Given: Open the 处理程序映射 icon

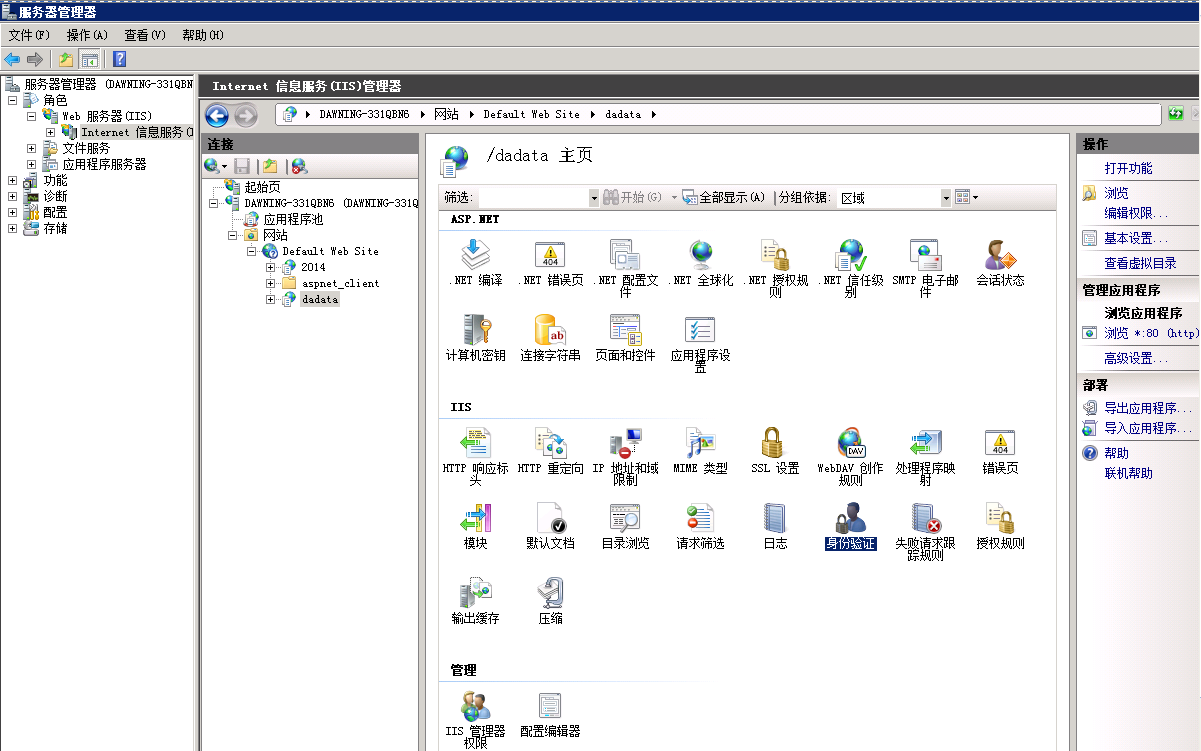Looking at the screenshot, I should [x=925, y=456].
